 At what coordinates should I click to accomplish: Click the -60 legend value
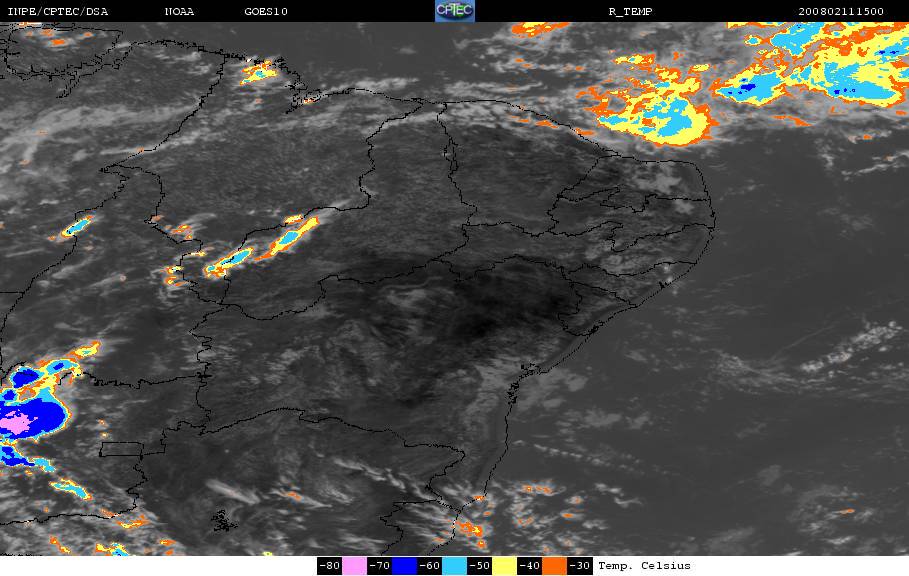click(x=430, y=566)
